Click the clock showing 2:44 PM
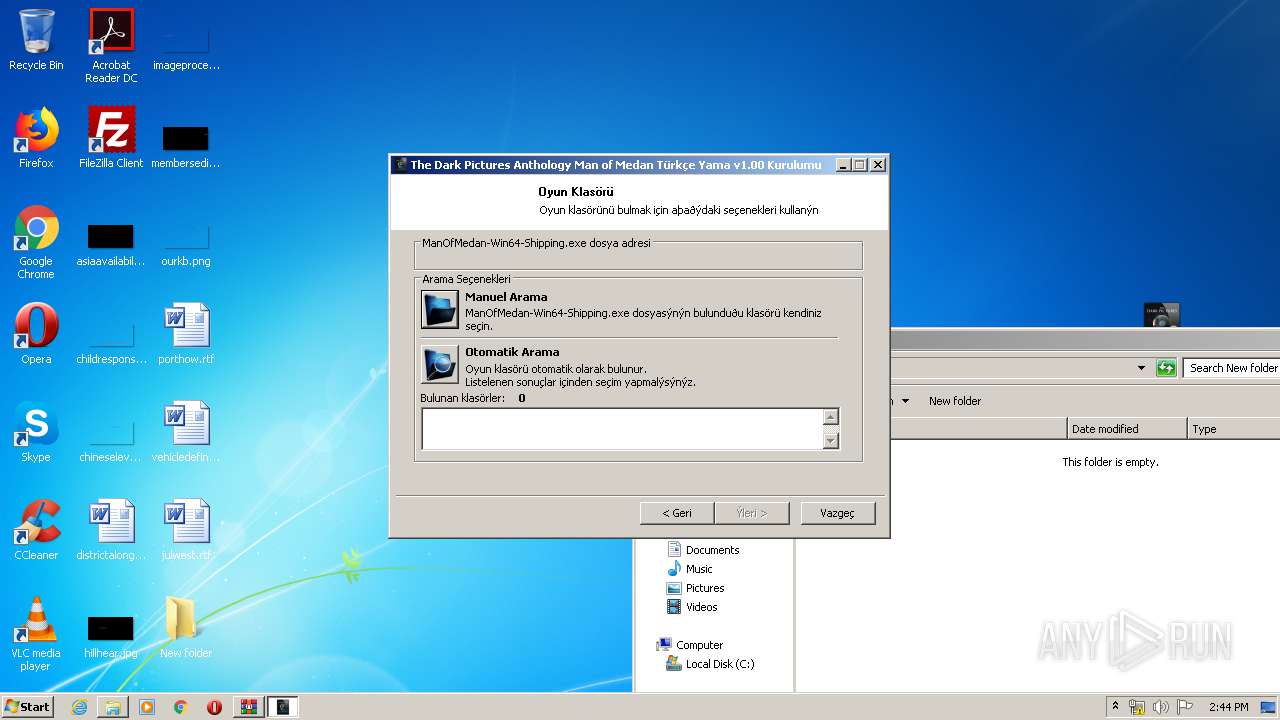The width and height of the screenshot is (1280, 720). [1228, 707]
